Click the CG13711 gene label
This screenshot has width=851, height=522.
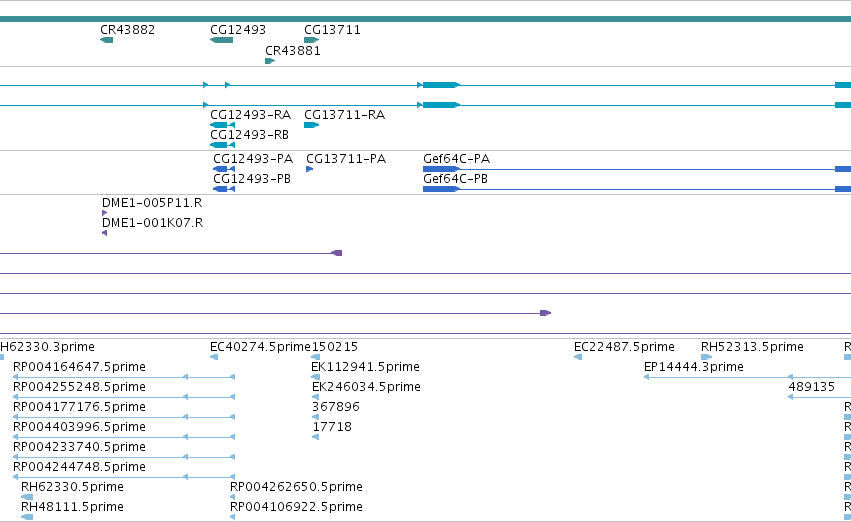(332, 30)
